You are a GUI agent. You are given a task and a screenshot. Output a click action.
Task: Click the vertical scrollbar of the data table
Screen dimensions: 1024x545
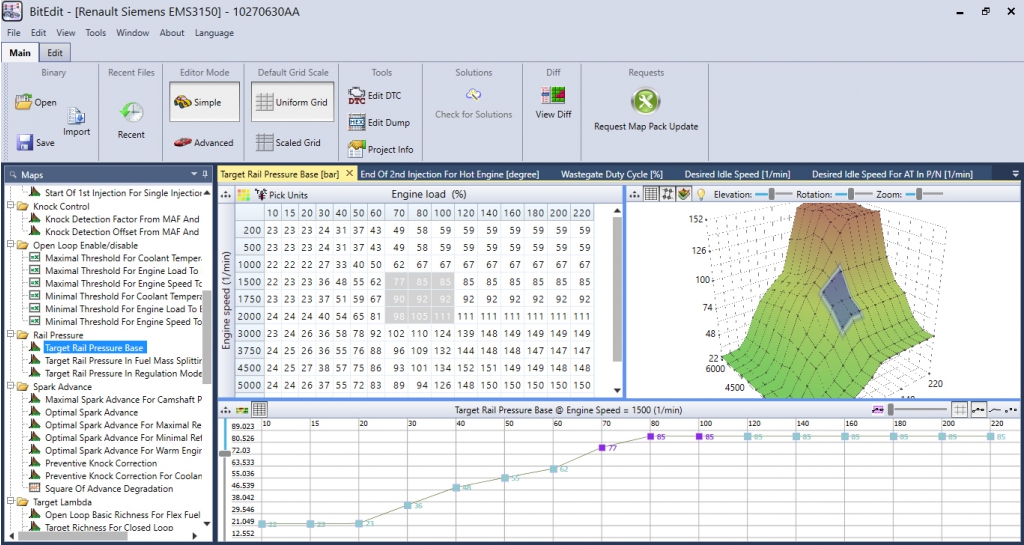[617, 289]
